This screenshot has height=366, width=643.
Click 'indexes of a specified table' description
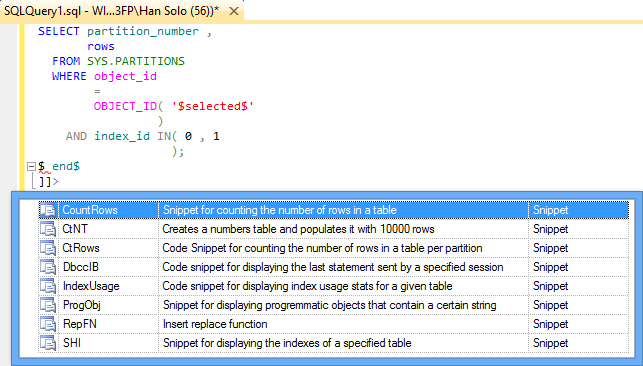[287, 343]
